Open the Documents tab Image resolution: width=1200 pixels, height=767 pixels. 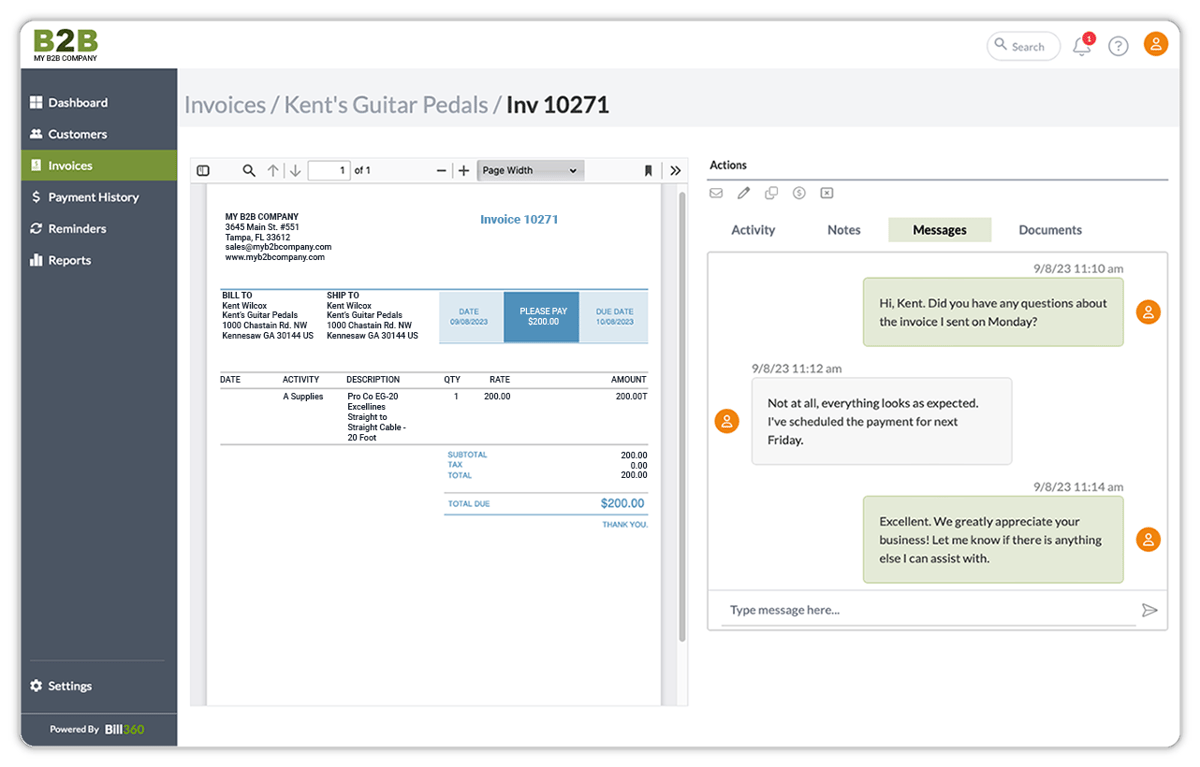1049,229
